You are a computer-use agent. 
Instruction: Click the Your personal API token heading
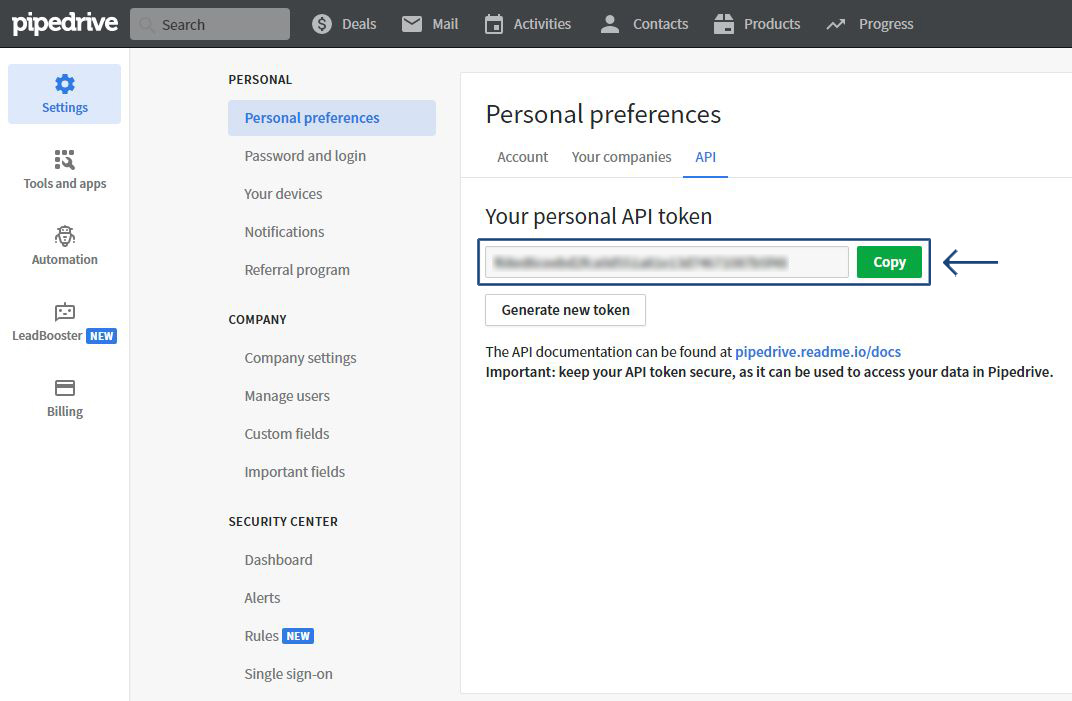[x=598, y=216]
